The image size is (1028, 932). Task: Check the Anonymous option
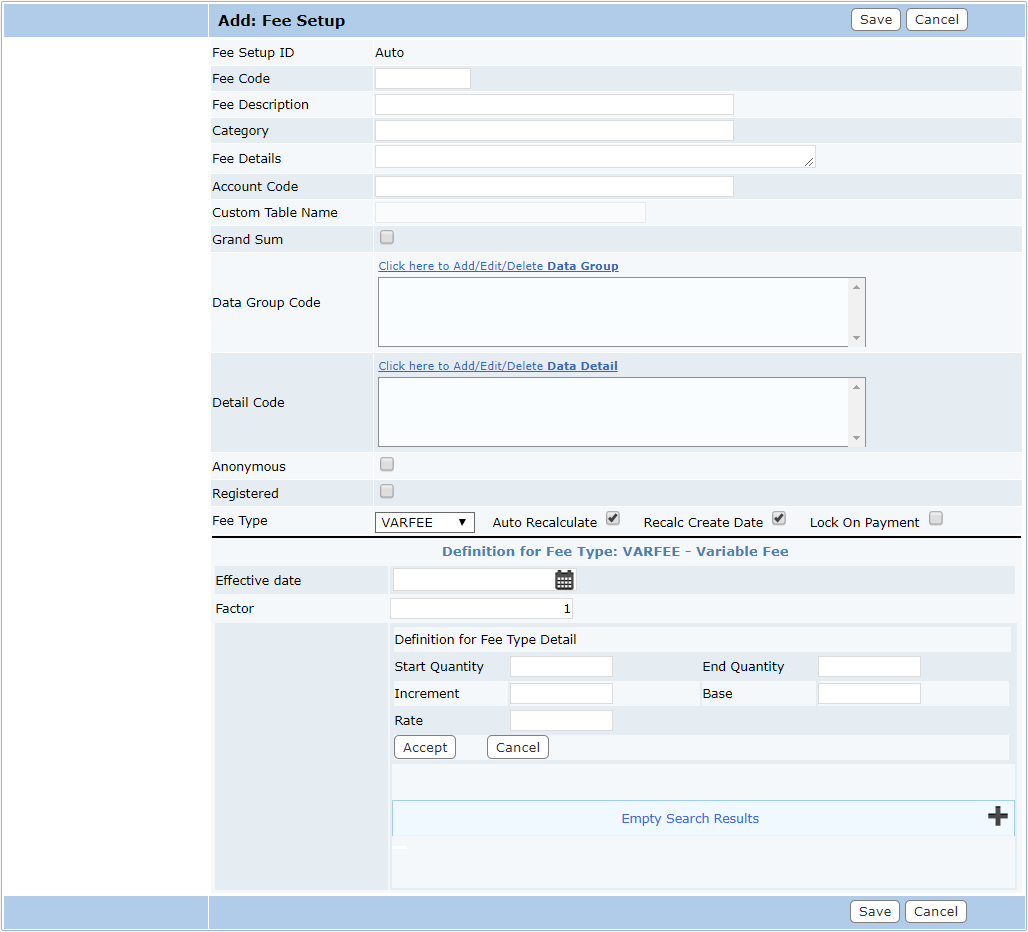click(x=385, y=463)
